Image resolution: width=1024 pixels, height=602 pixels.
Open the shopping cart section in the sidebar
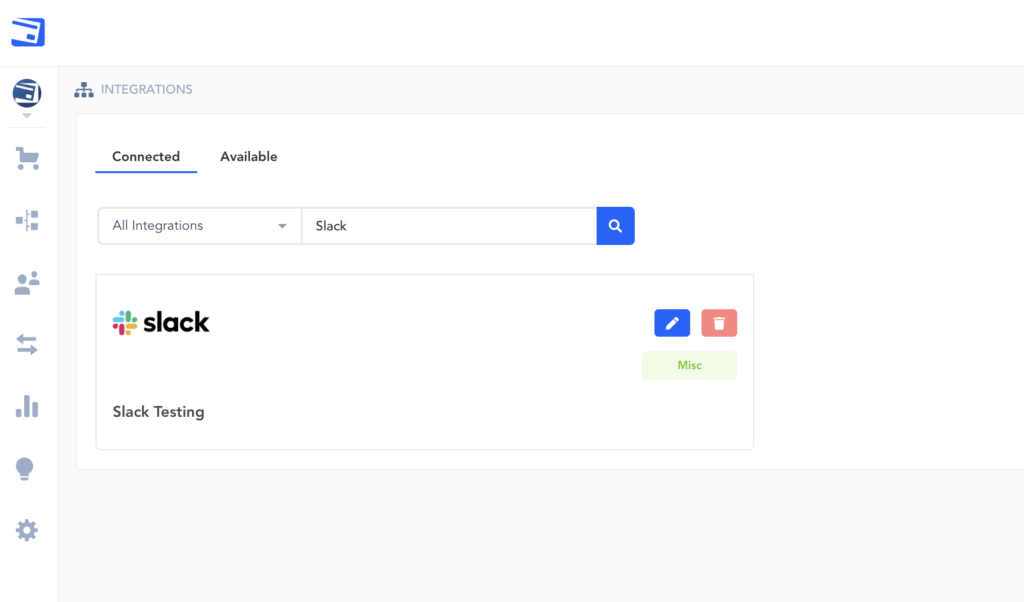tap(27, 158)
